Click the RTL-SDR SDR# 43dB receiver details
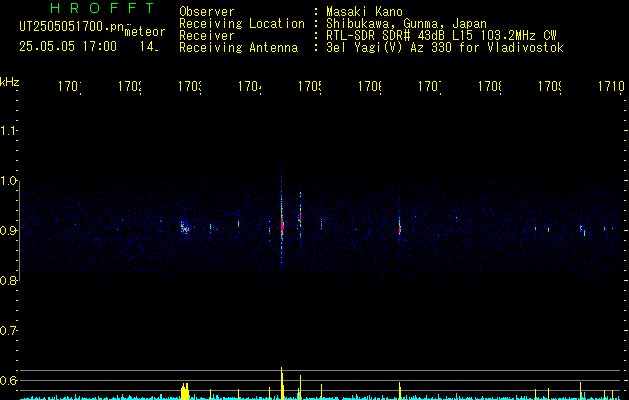The width and height of the screenshot is (629, 400). (x=441, y=36)
